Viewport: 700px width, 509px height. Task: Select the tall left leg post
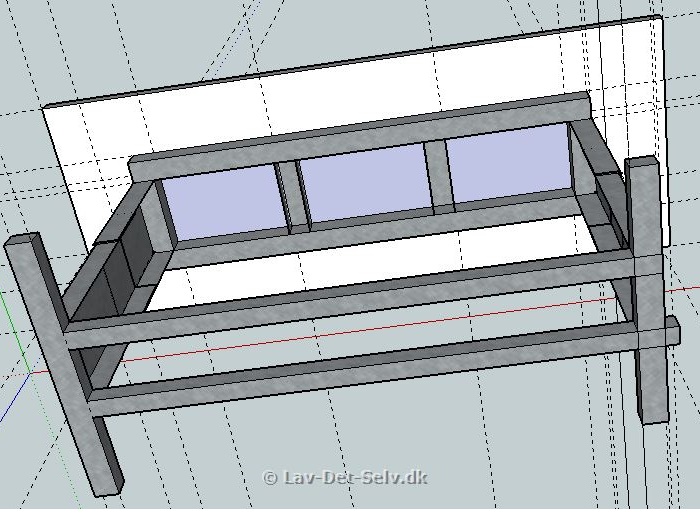63,364
